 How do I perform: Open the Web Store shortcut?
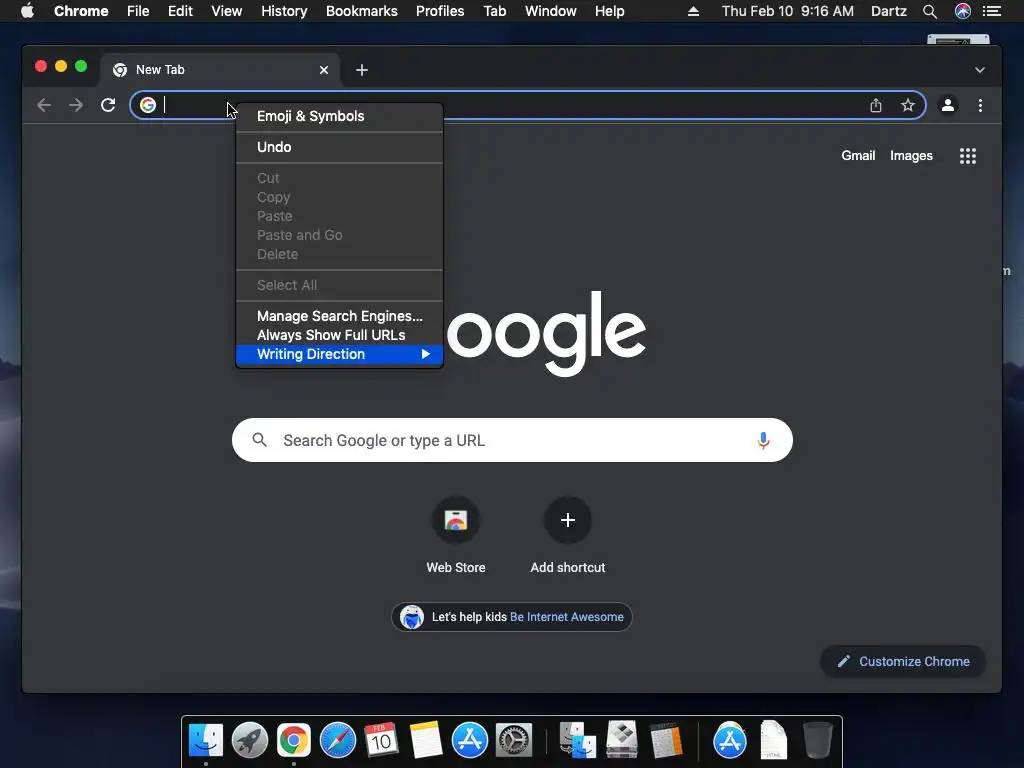coord(456,520)
